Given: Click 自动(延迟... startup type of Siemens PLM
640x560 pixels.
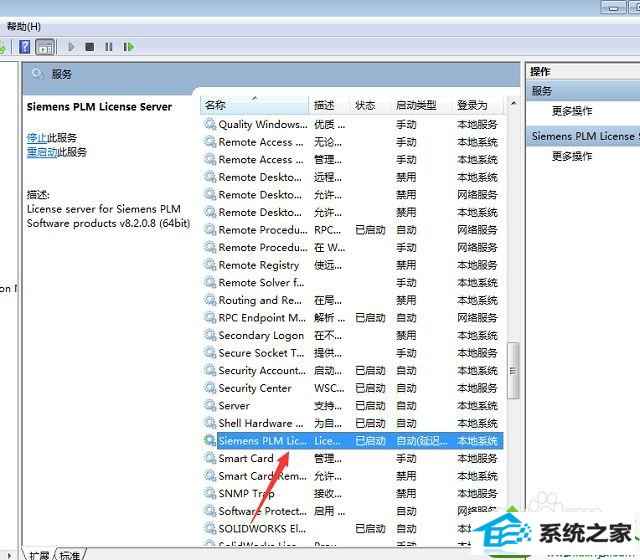Looking at the screenshot, I should tap(422, 441).
